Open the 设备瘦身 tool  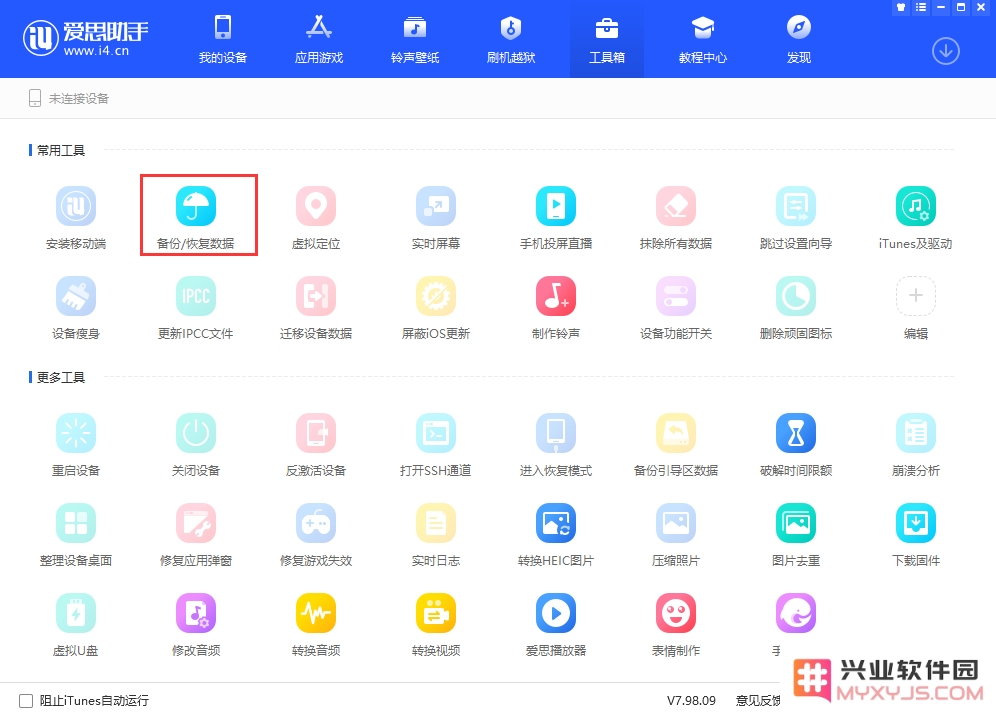(76, 308)
